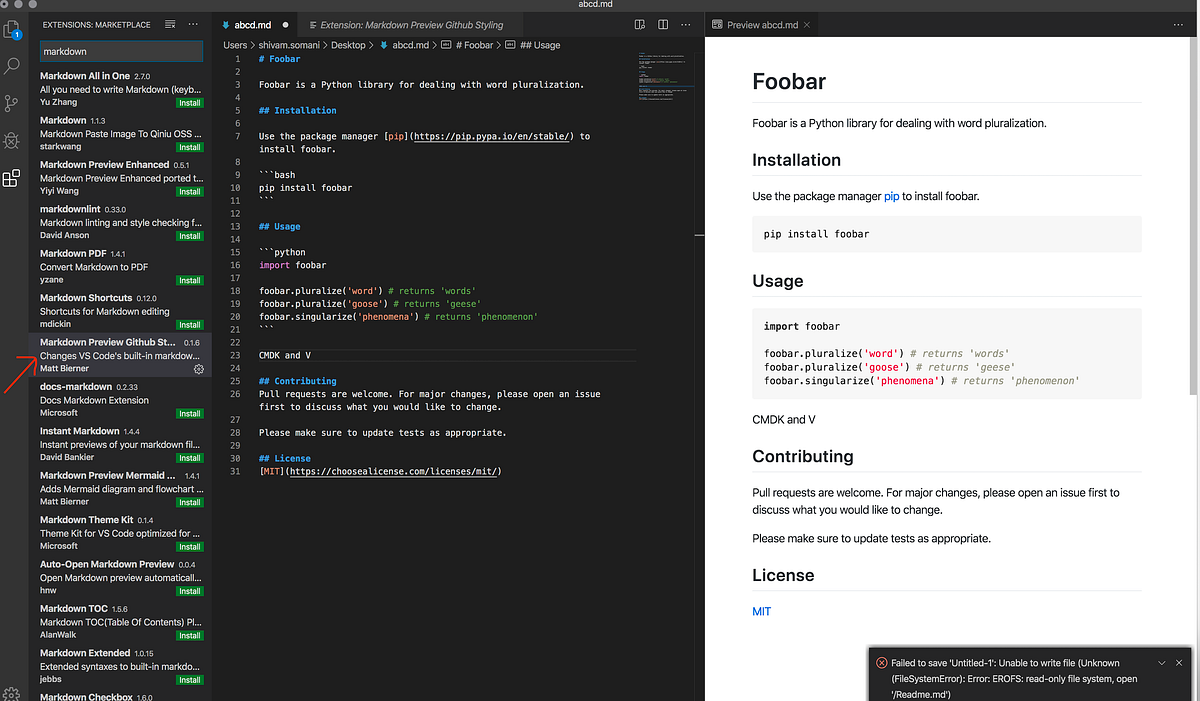The height and width of the screenshot is (701, 1200).
Task: Click author name Matt Bierner under Github Styling
Action: pos(64,369)
